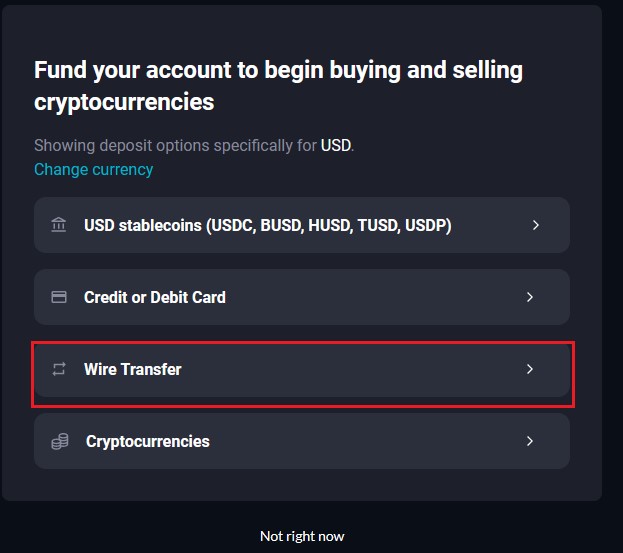This screenshot has width=623, height=553.
Task: Click the card icon for Credit or Debit Card
Action: tap(59, 297)
